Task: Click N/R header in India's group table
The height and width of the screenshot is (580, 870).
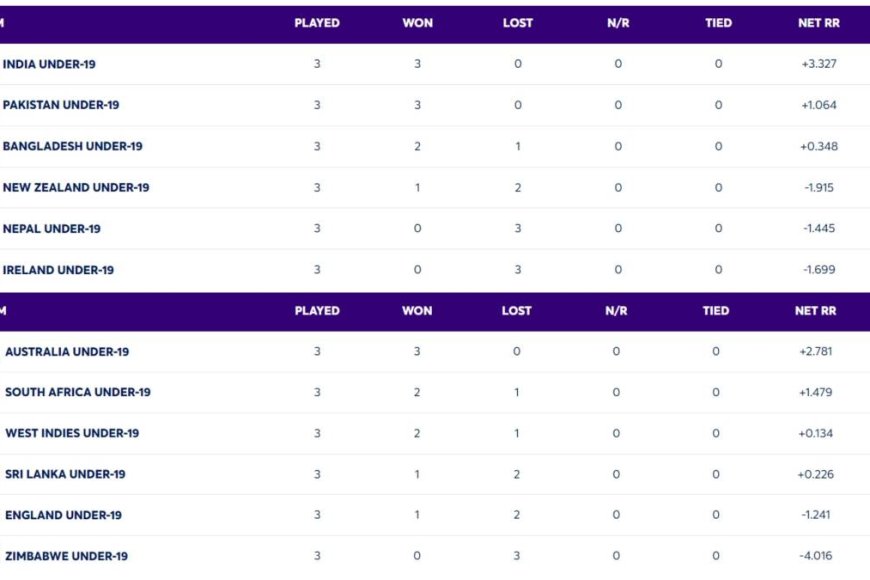Action: pyautogui.click(x=617, y=23)
